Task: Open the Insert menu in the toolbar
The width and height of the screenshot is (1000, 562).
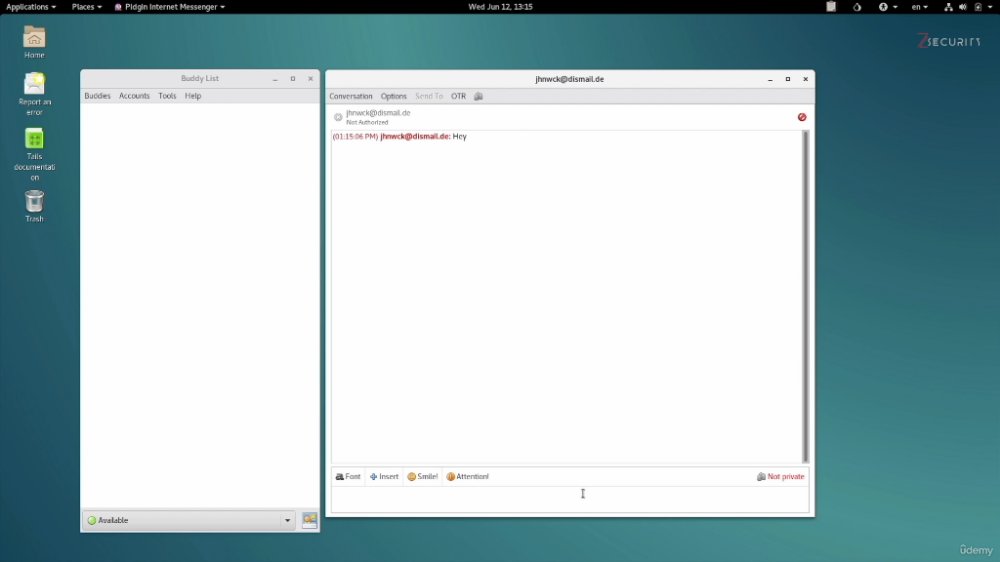Action: tap(384, 477)
